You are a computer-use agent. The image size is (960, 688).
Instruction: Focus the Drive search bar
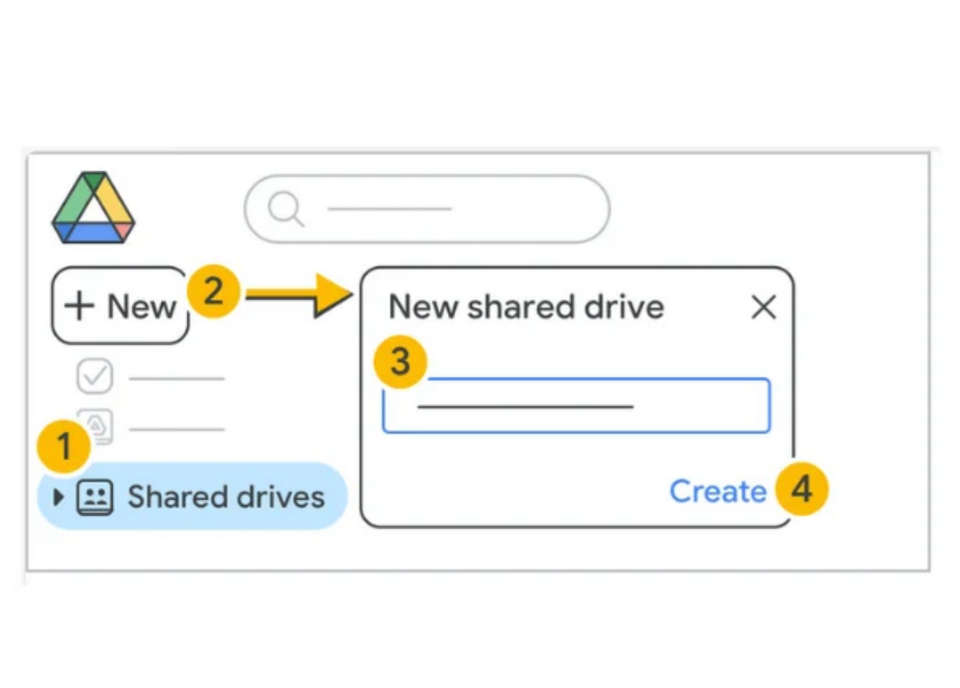427,209
